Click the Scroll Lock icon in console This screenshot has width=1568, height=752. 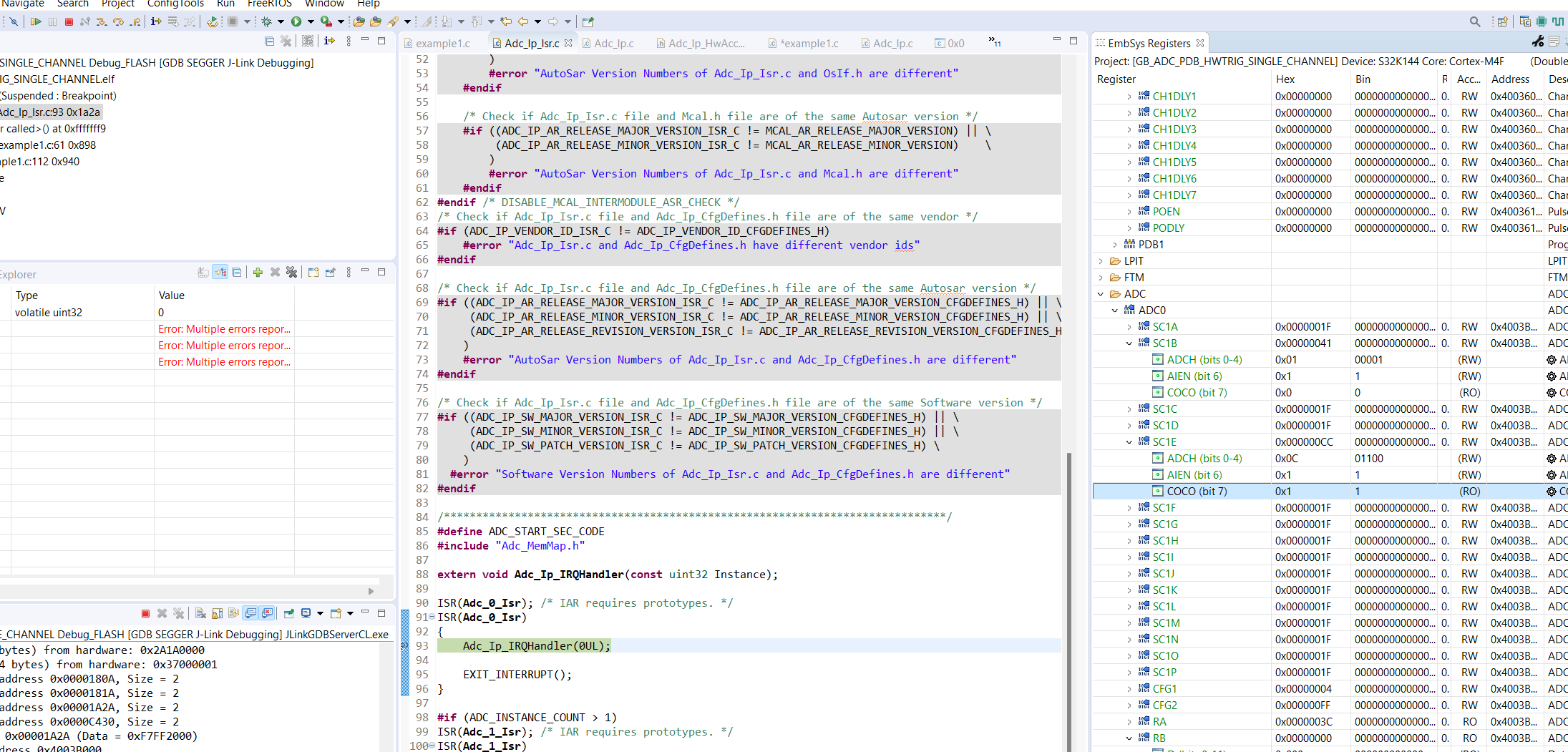point(217,613)
